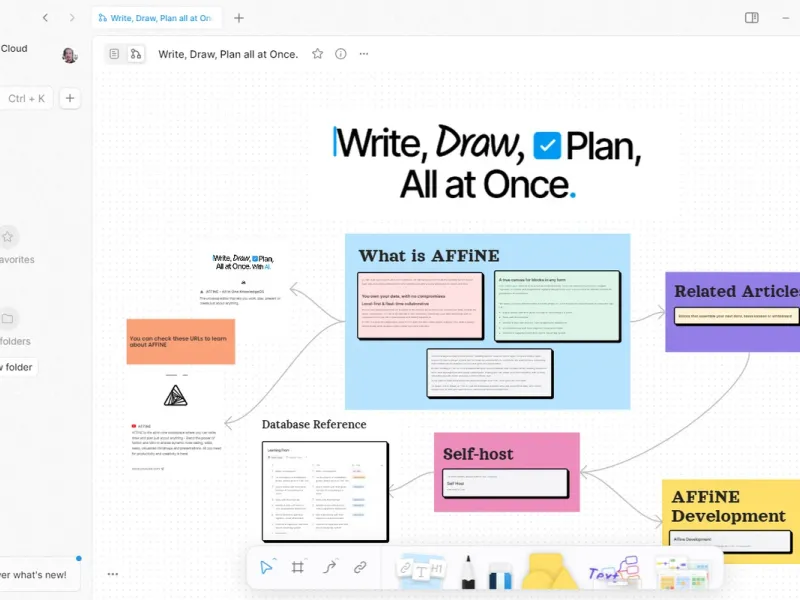The image size is (800, 600).
Task: Create new doc with sidebar plus button
Action: click(x=70, y=98)
